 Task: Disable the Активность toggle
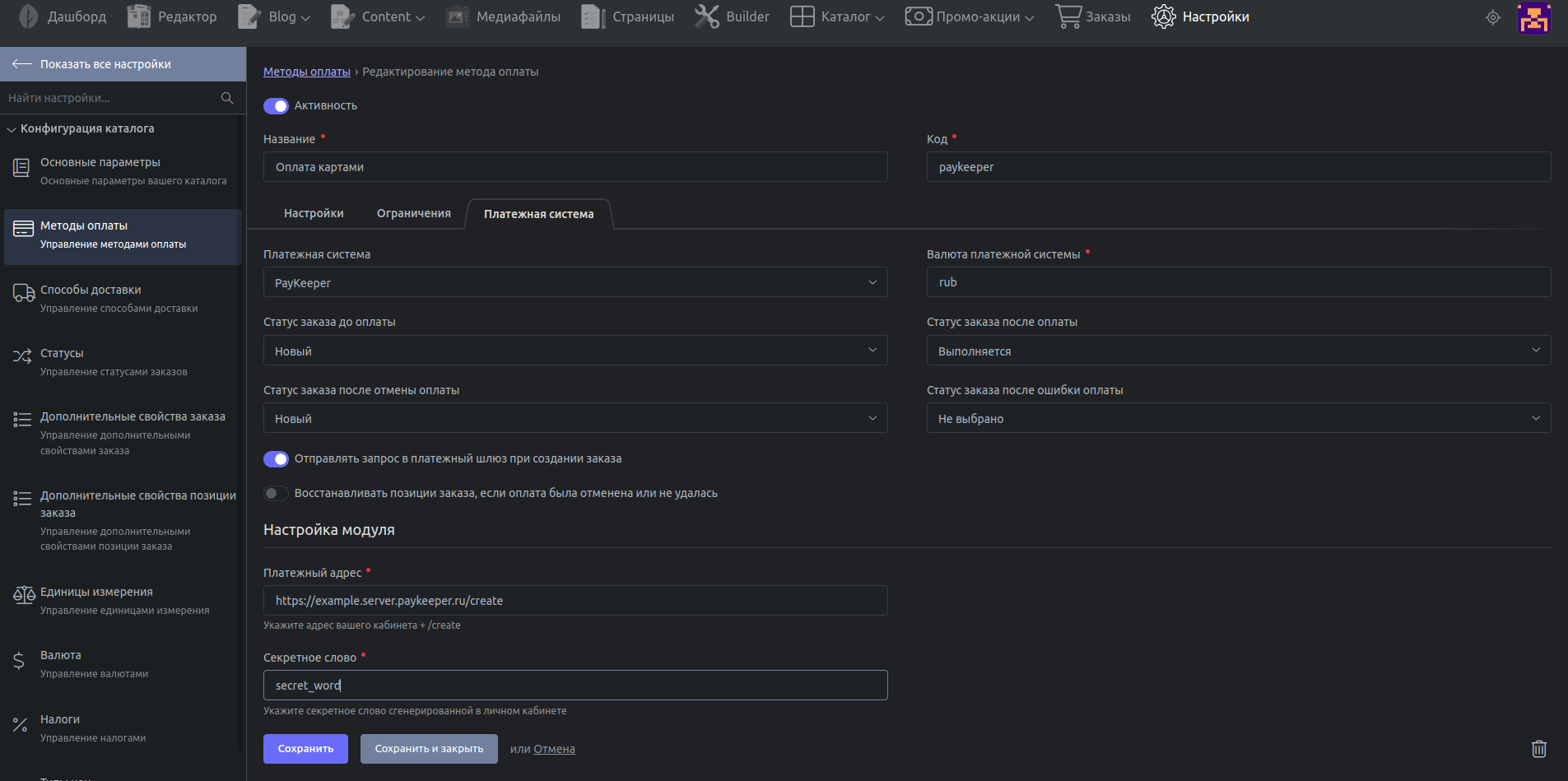[x=276, y=106]
